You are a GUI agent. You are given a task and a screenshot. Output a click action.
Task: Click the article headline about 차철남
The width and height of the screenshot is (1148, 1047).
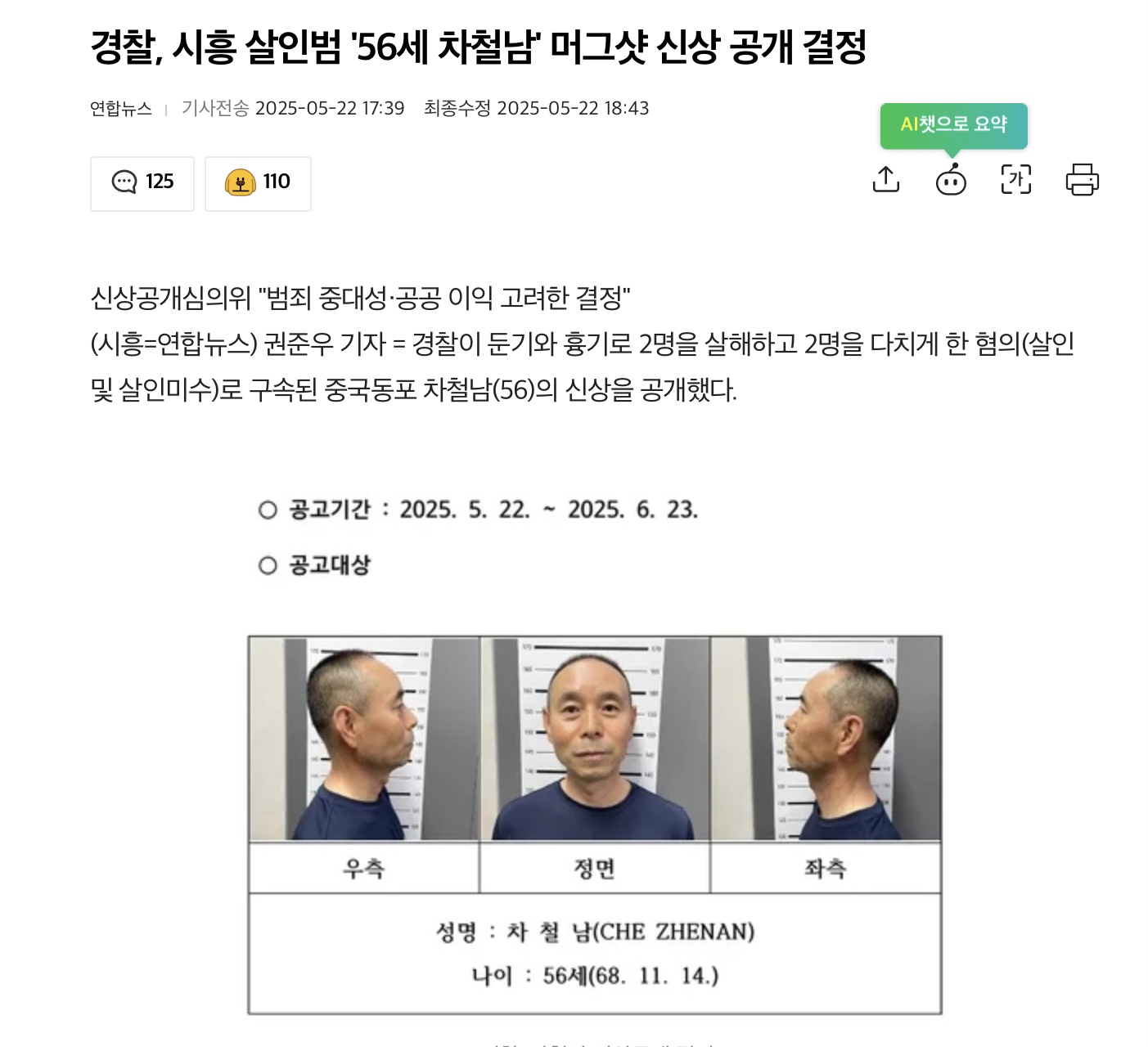[479, 47]
